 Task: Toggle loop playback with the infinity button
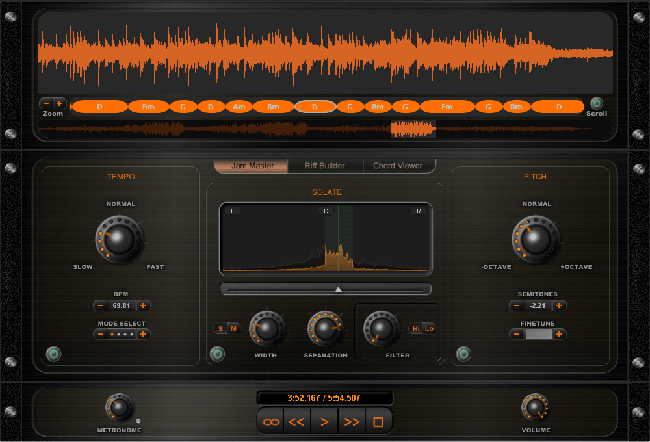tap(271, 422)
